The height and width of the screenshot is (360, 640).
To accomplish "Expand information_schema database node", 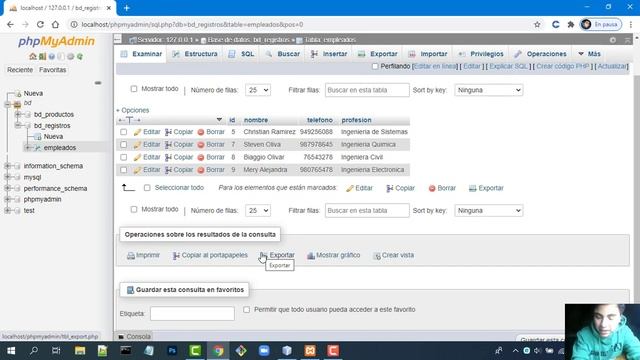I will pyautogui.click(x=7, y=166).
